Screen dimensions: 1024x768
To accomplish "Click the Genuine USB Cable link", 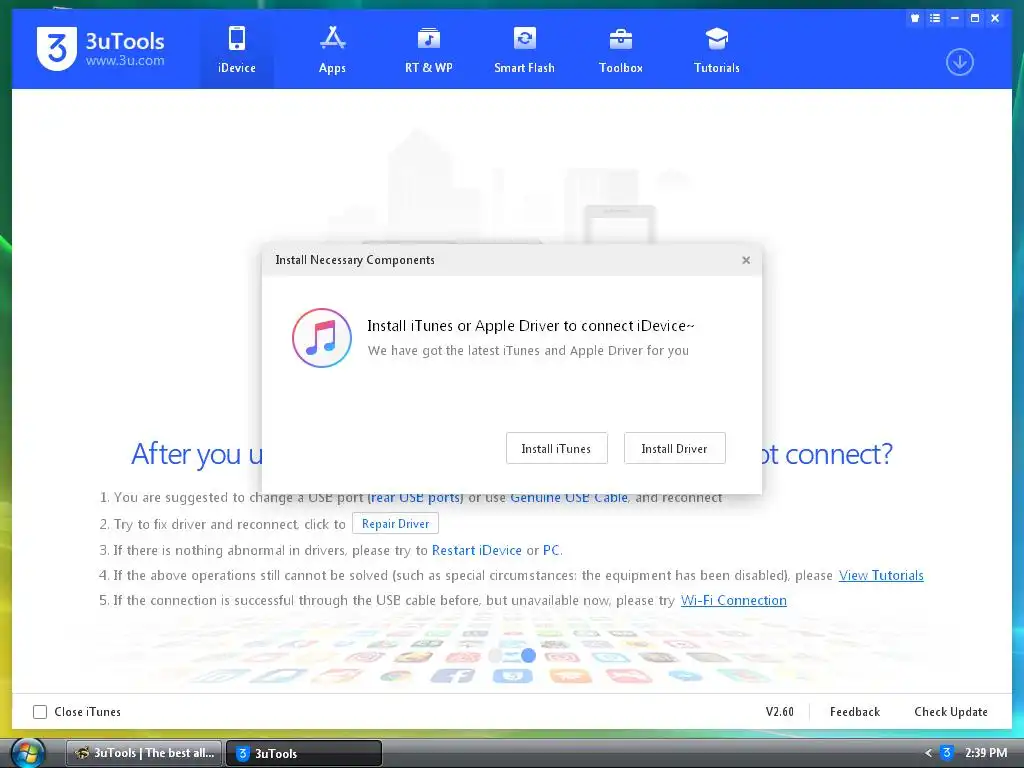I will (569, 498).
